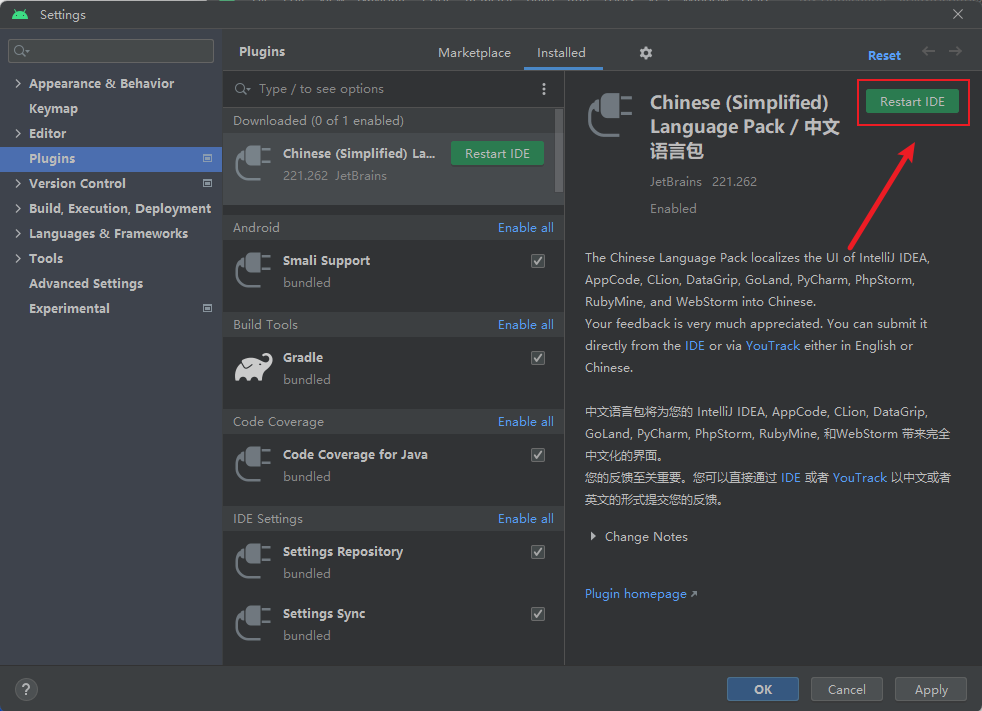Click the Code Coverage for Java plugin icon
982x711 pixels.
coord(253,465)
